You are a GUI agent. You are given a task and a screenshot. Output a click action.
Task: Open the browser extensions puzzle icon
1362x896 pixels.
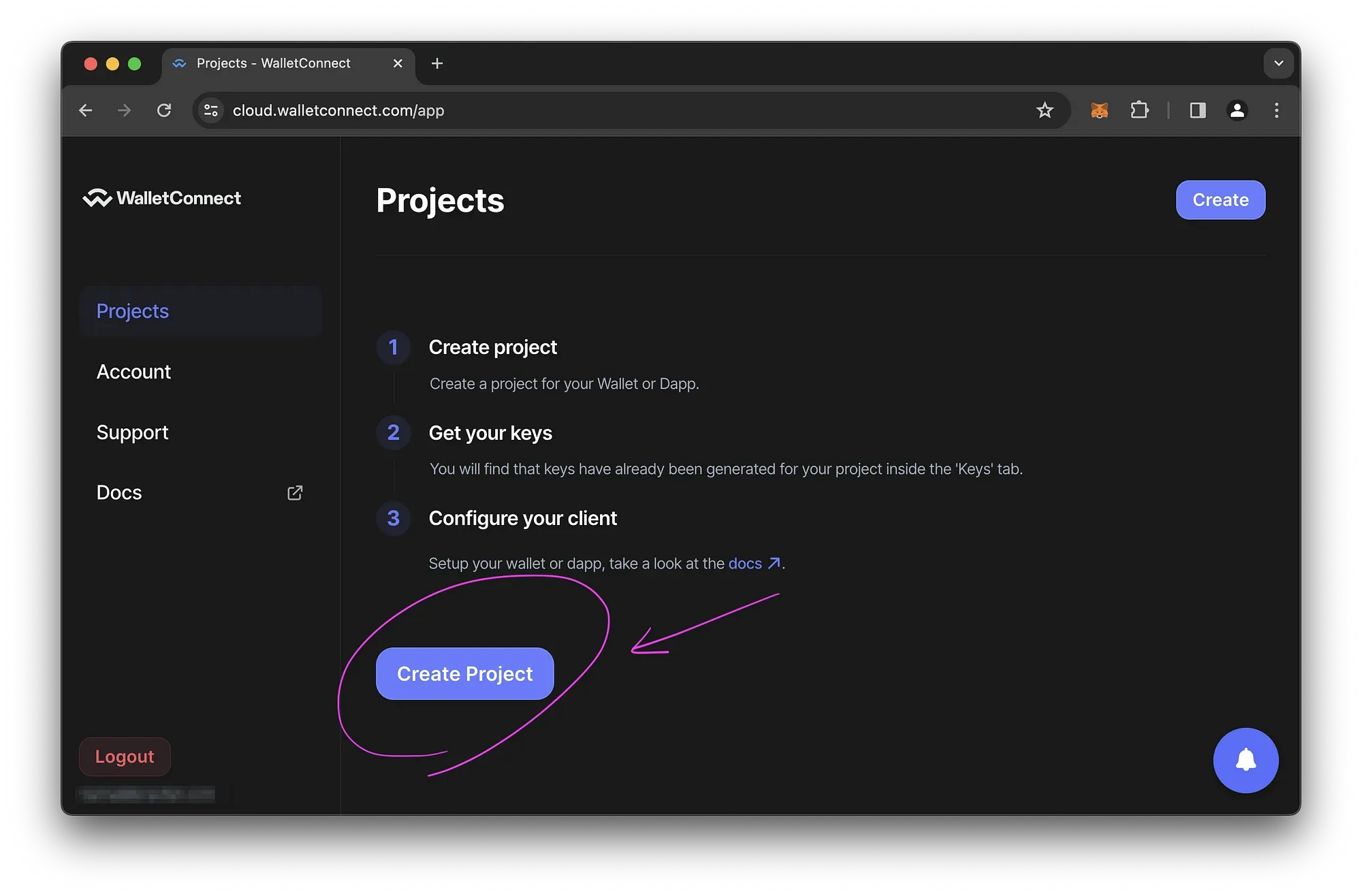coord(1139,110)
